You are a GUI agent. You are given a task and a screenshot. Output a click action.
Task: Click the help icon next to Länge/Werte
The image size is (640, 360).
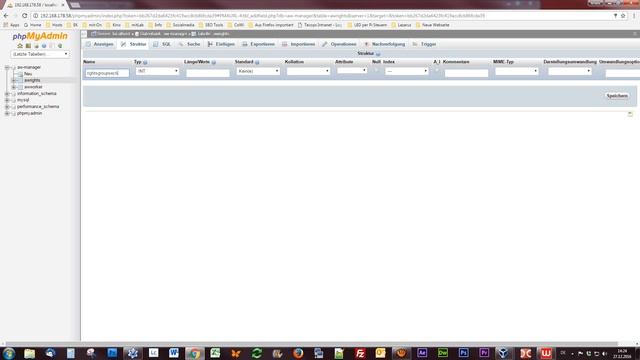click(x=213, y=62)
